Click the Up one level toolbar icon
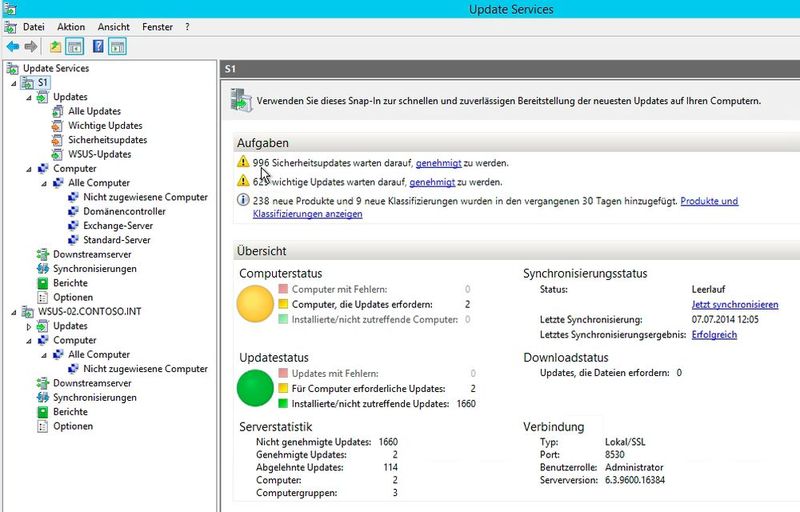The height and width of the screenshot is (512, 800). [55, 47]
